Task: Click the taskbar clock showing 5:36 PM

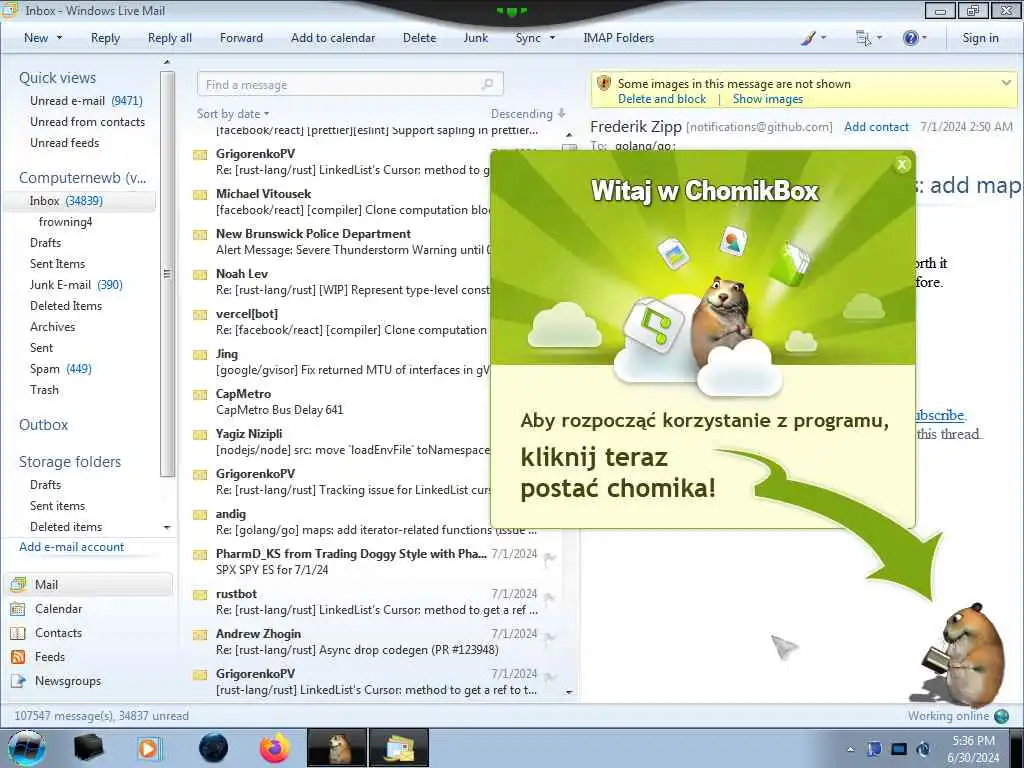Action: 974,749
